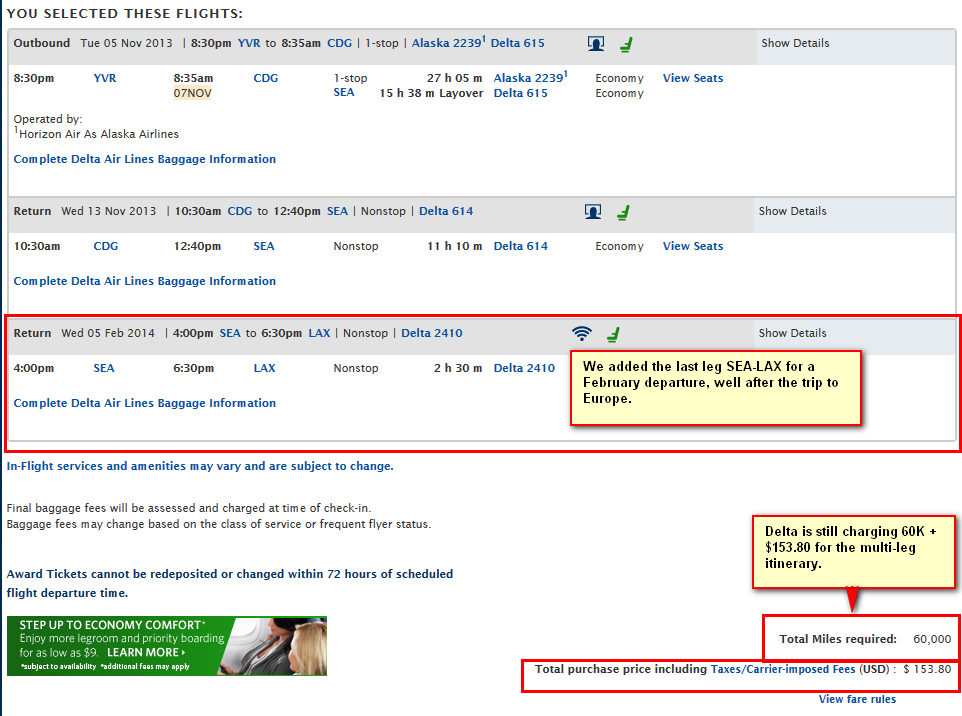Screen dimensions: 962x716
Task: Click the Wed 05 Feb 2014 return date
Action: point(108,333)
